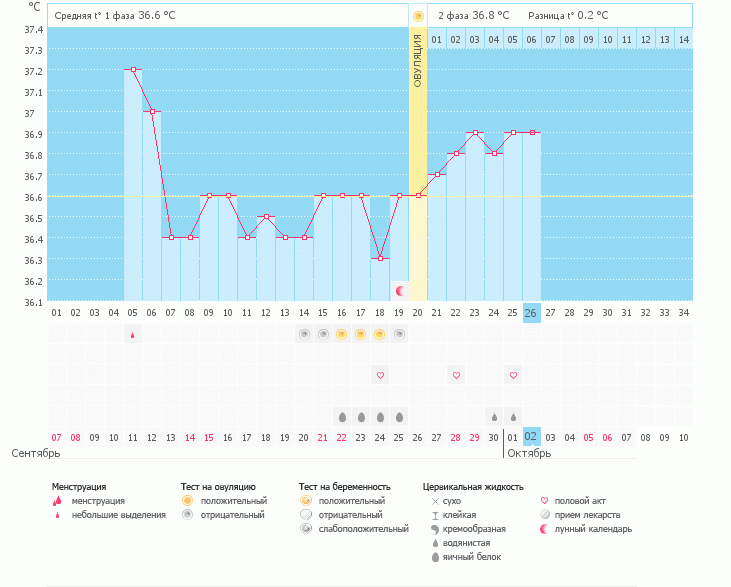Click the 'Октябрь' month label
The width and height of the screenshot is (731, 587).
(x=529, y=453)
